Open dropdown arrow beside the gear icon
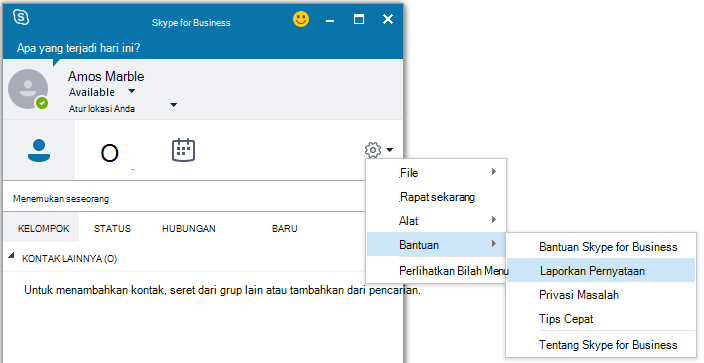704x363 pixels. pos(389,150)
